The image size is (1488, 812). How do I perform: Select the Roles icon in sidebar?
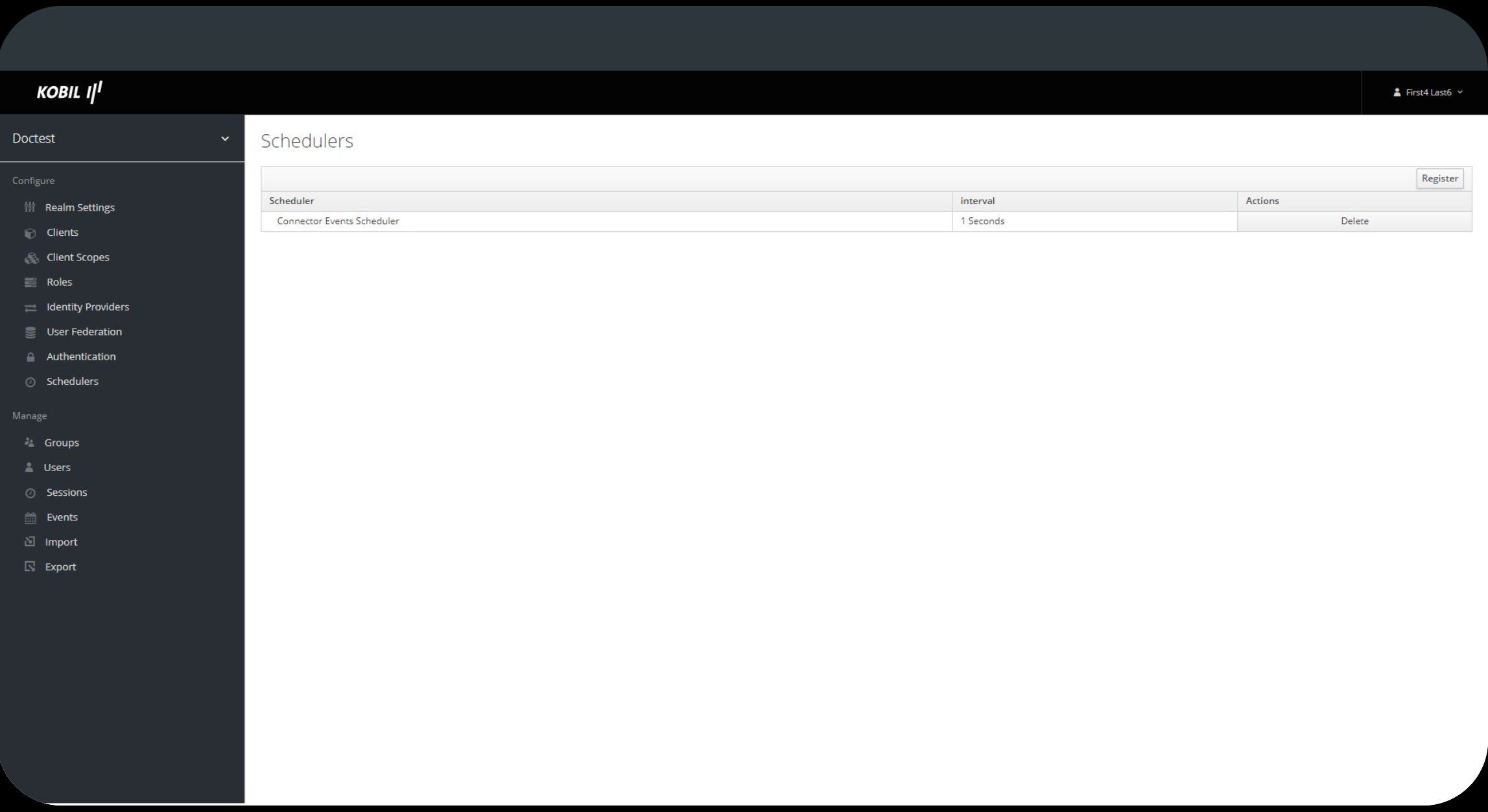pyautogui.click(x=30, y=282)
